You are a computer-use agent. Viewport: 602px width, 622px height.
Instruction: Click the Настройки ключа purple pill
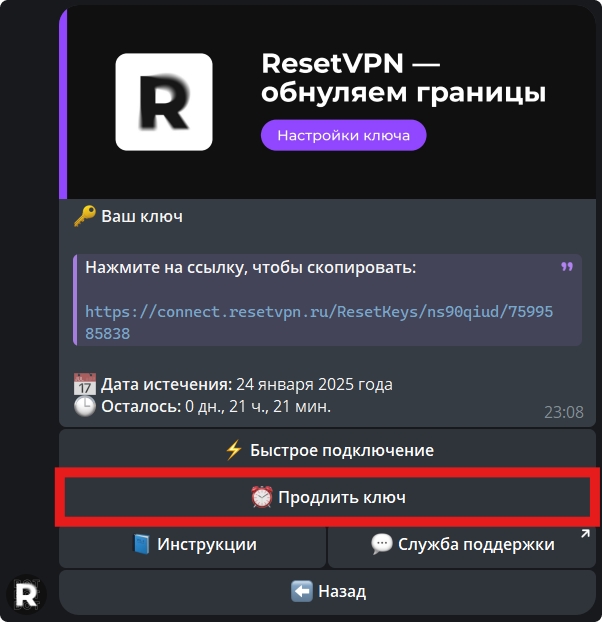343,135
